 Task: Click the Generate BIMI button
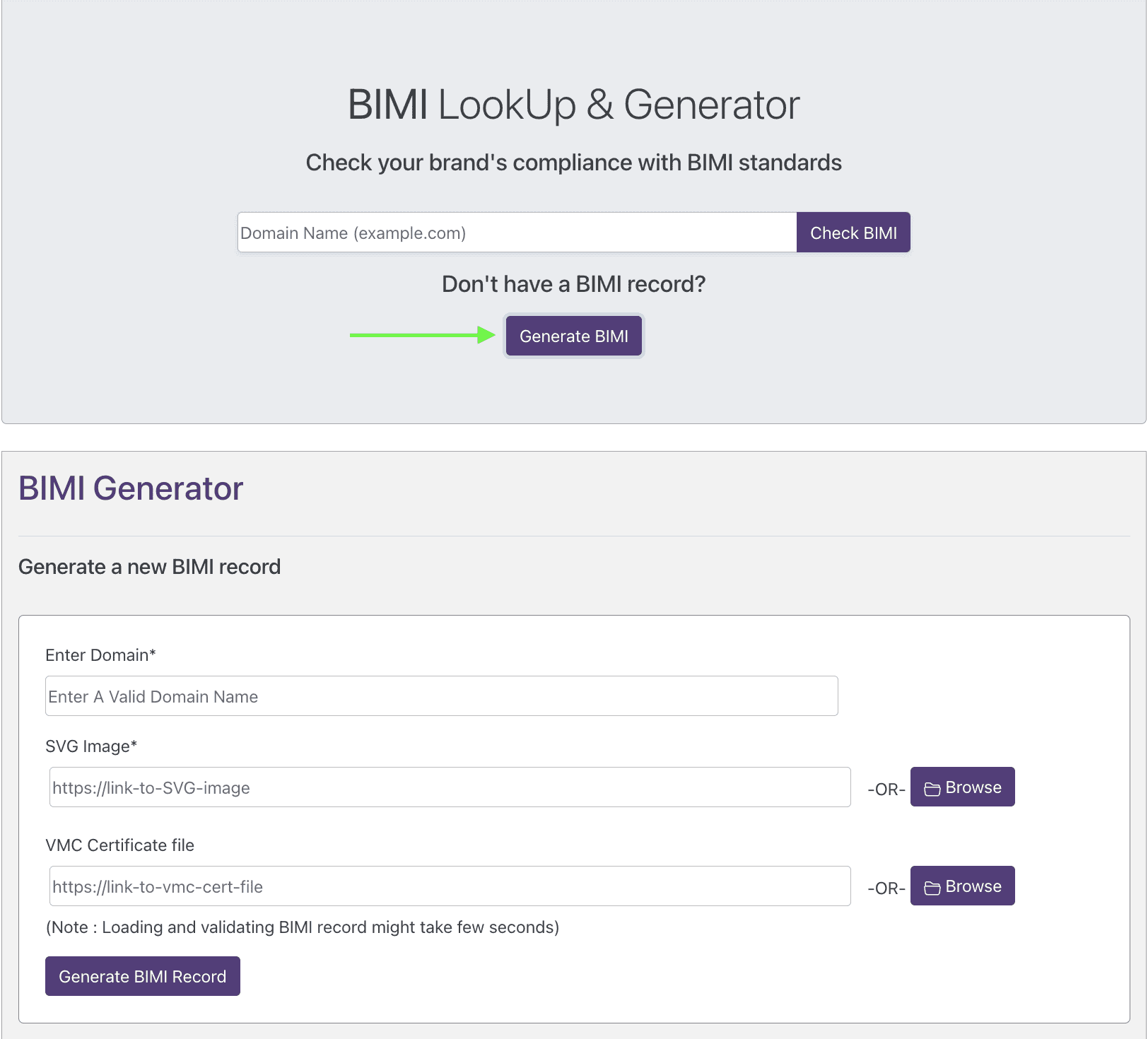[x=573, y=336]
